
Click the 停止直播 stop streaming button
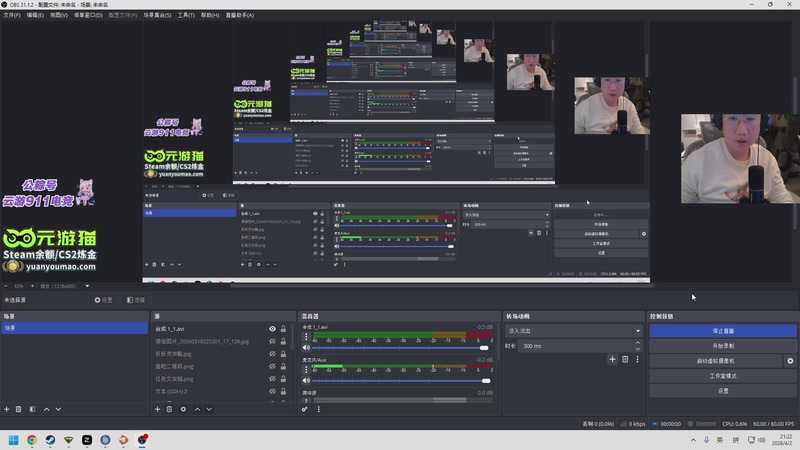[x=723, y=331]
